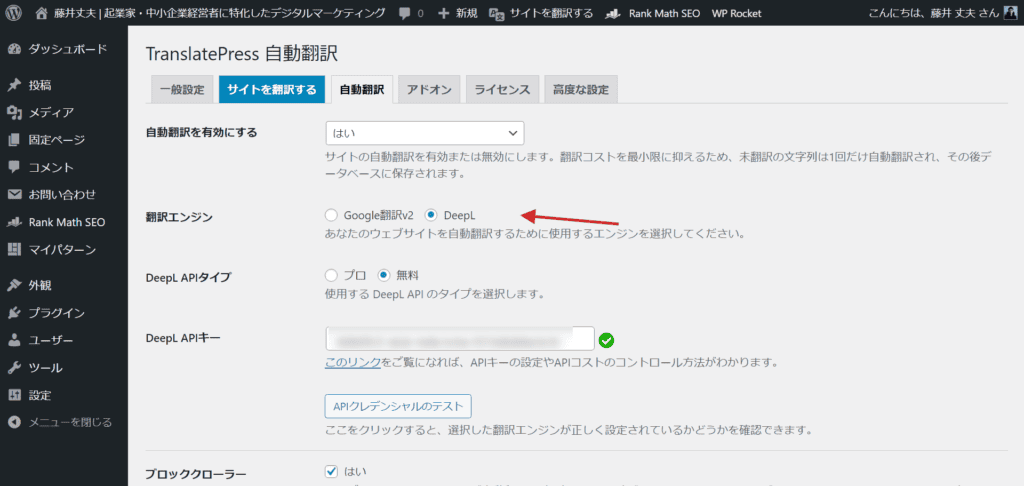Click into the DeepL APIキー input field
Viewport: 1024px width, 486px height.
click(x=460, y=339)
